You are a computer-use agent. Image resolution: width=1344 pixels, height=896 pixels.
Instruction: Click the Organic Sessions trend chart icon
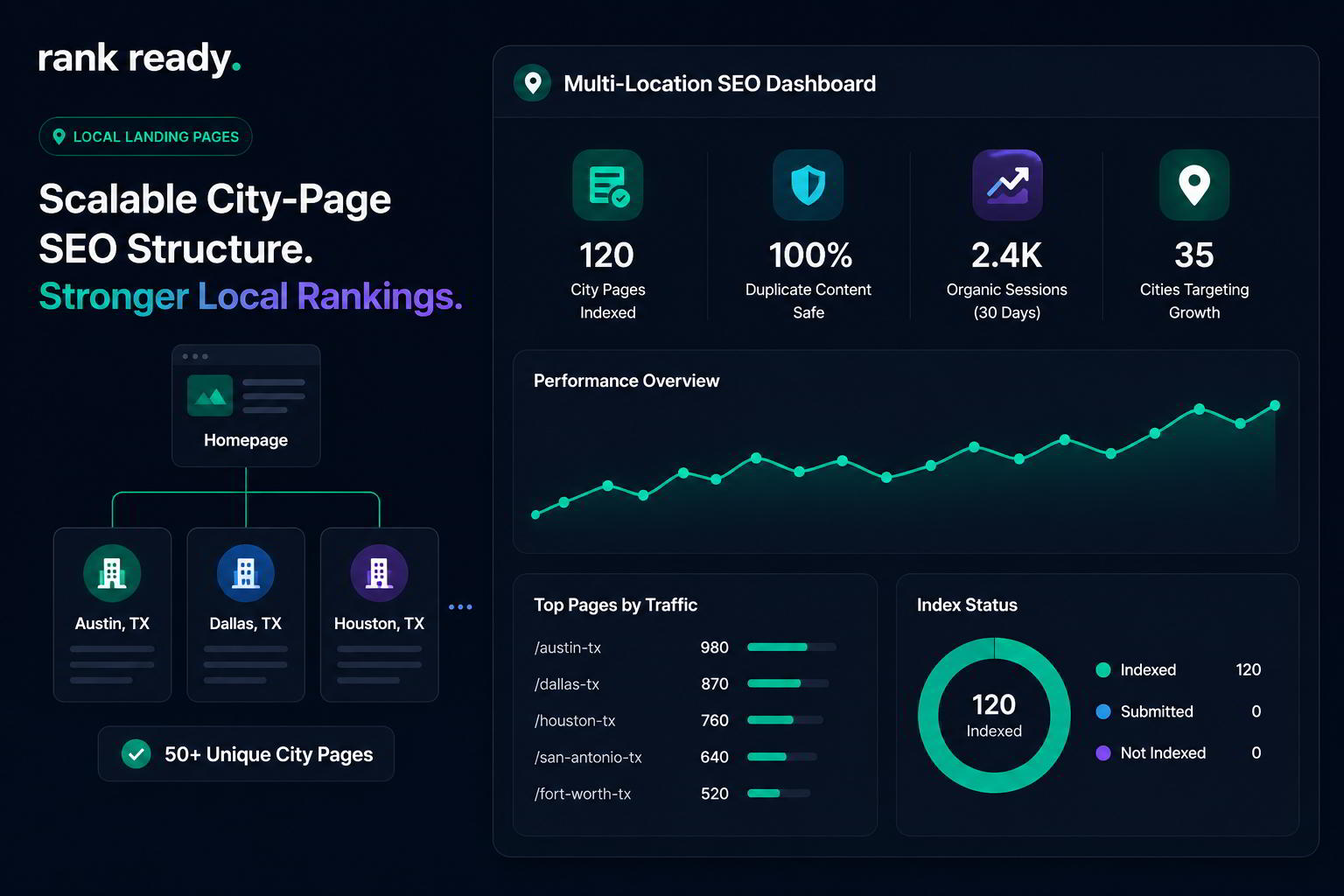(1007, 185)
